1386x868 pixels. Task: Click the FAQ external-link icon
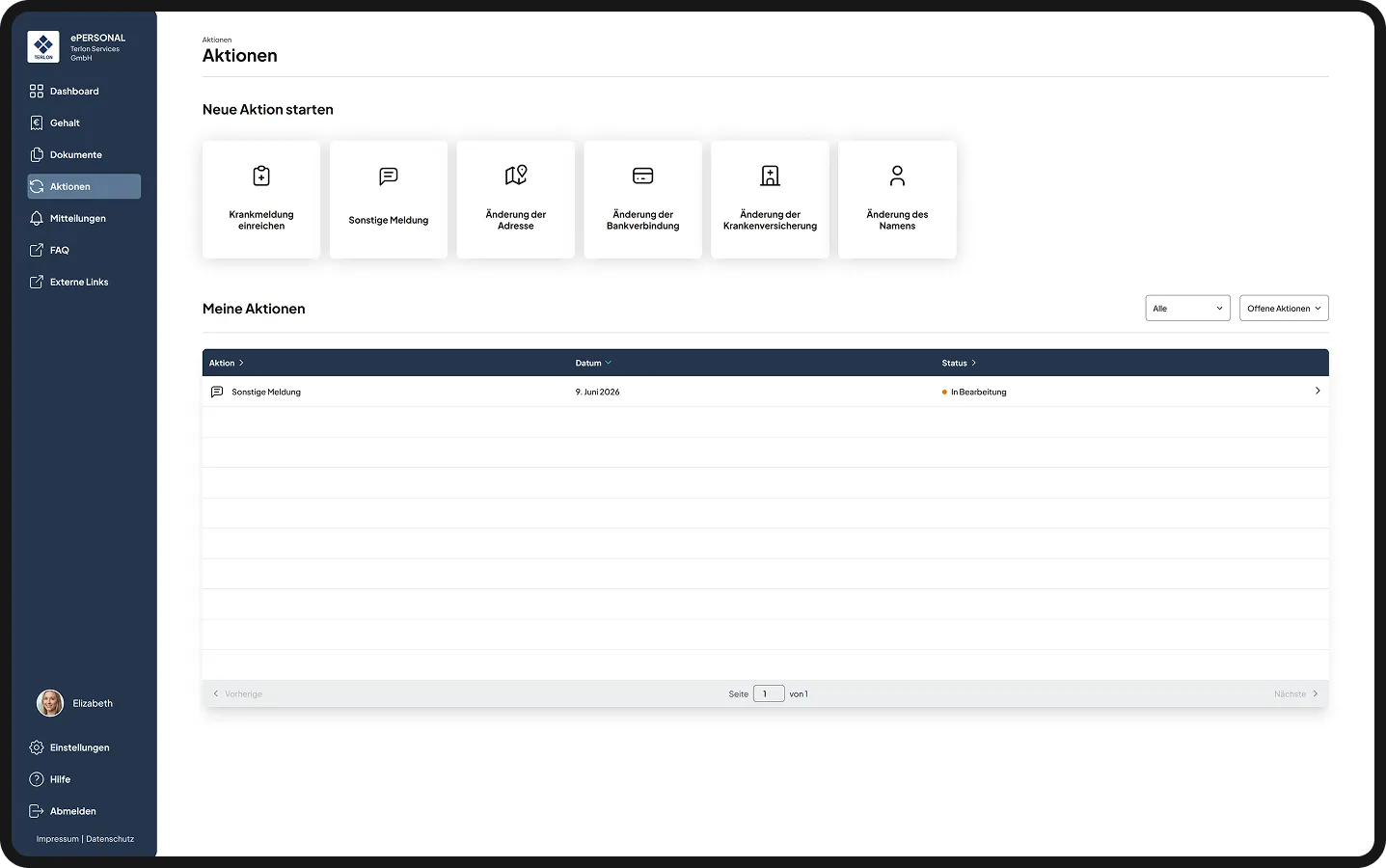37,250
